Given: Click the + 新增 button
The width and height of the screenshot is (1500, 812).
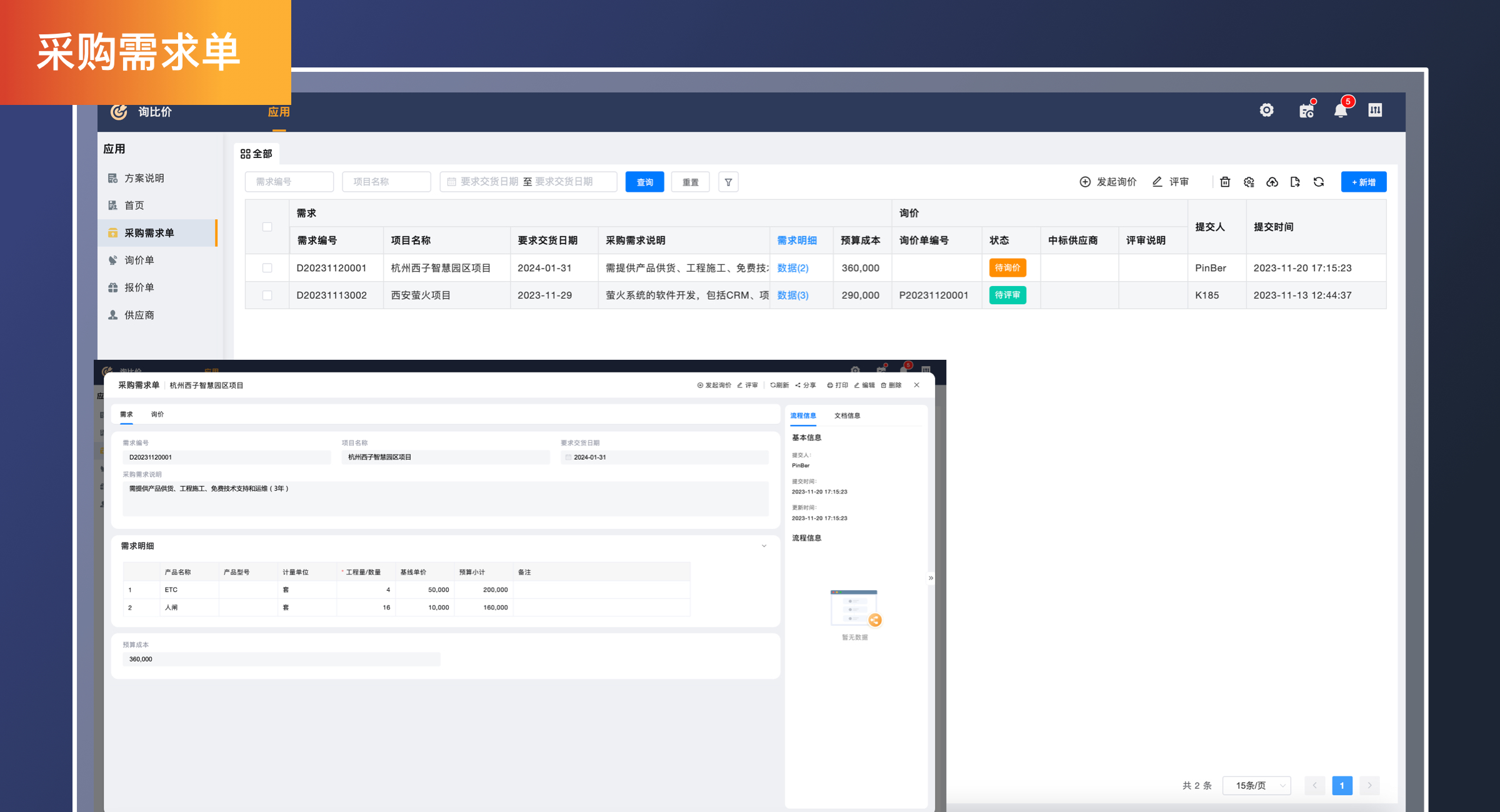Looking at the screenshot, I should (1363, 182).
